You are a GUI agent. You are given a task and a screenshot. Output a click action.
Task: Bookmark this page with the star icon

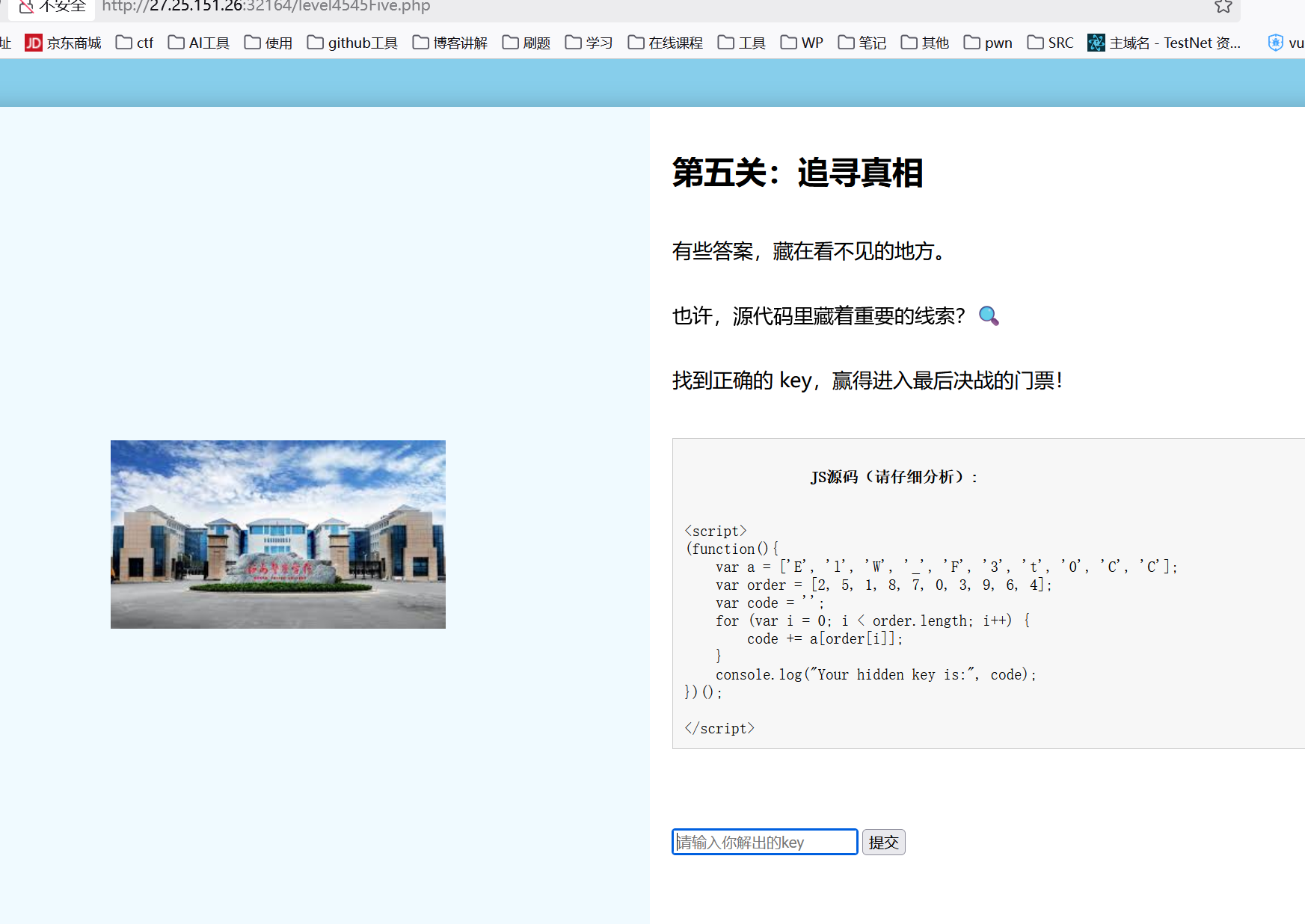[1223, 6]
